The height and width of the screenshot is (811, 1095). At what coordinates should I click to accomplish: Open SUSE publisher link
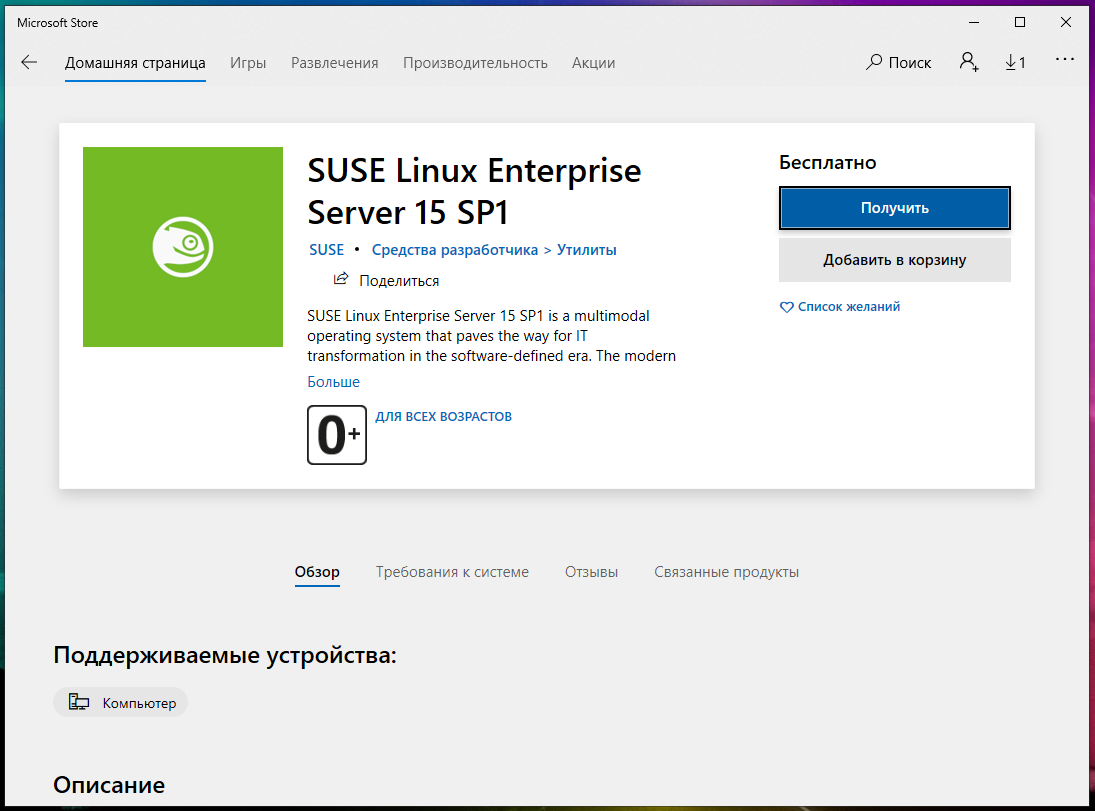coord(326,250)
